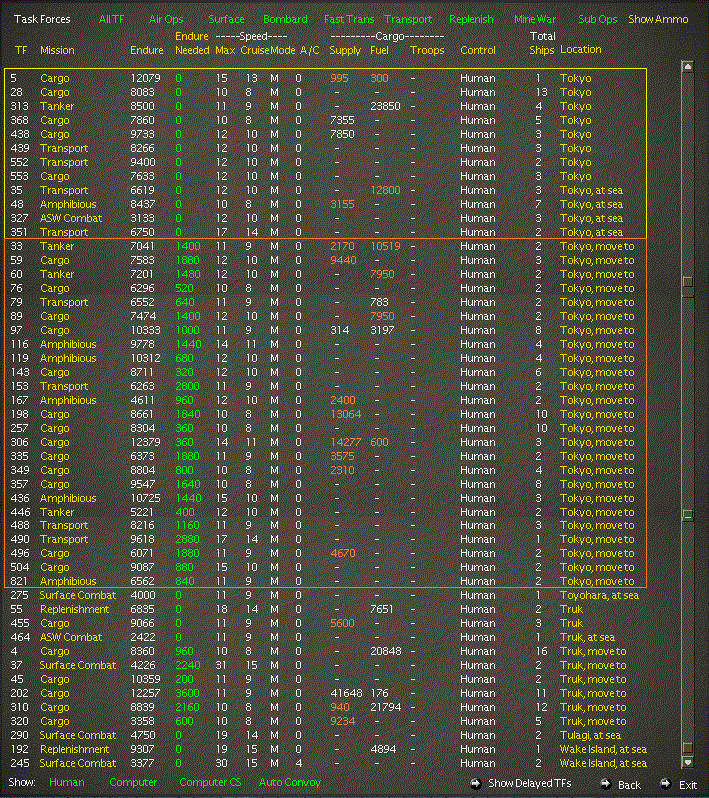Select TF 306 Cargo row
Viewport: 709px width, 798px height.
[x=326, y=442]
